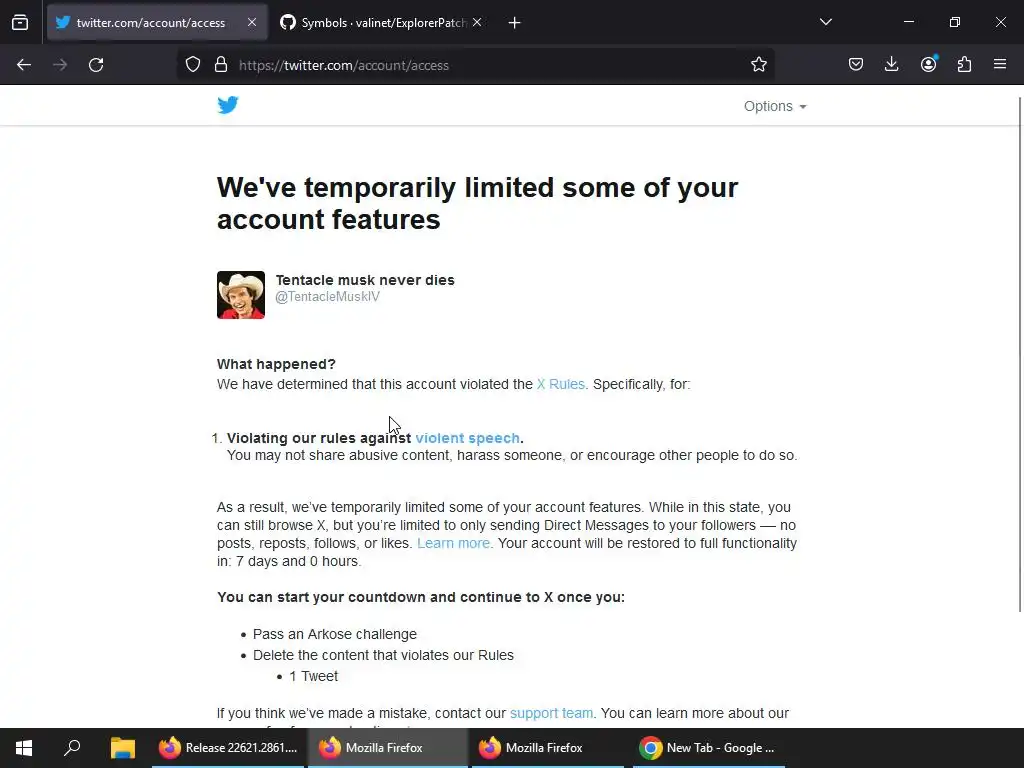Open the X Rules link
Image resolution: width=1024 pixels, height=768 pixels.
pyautogui.click(x=560, y=384)
